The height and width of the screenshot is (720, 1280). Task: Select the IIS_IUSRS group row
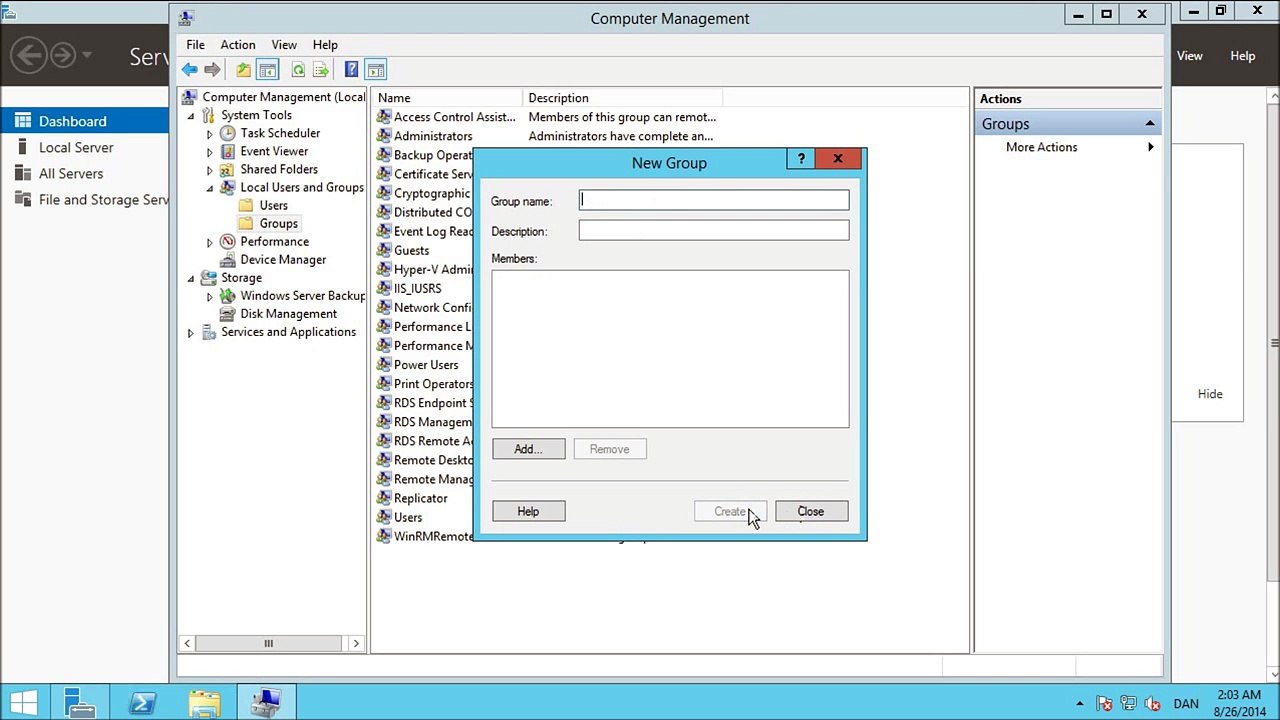[x=417, y=288]
